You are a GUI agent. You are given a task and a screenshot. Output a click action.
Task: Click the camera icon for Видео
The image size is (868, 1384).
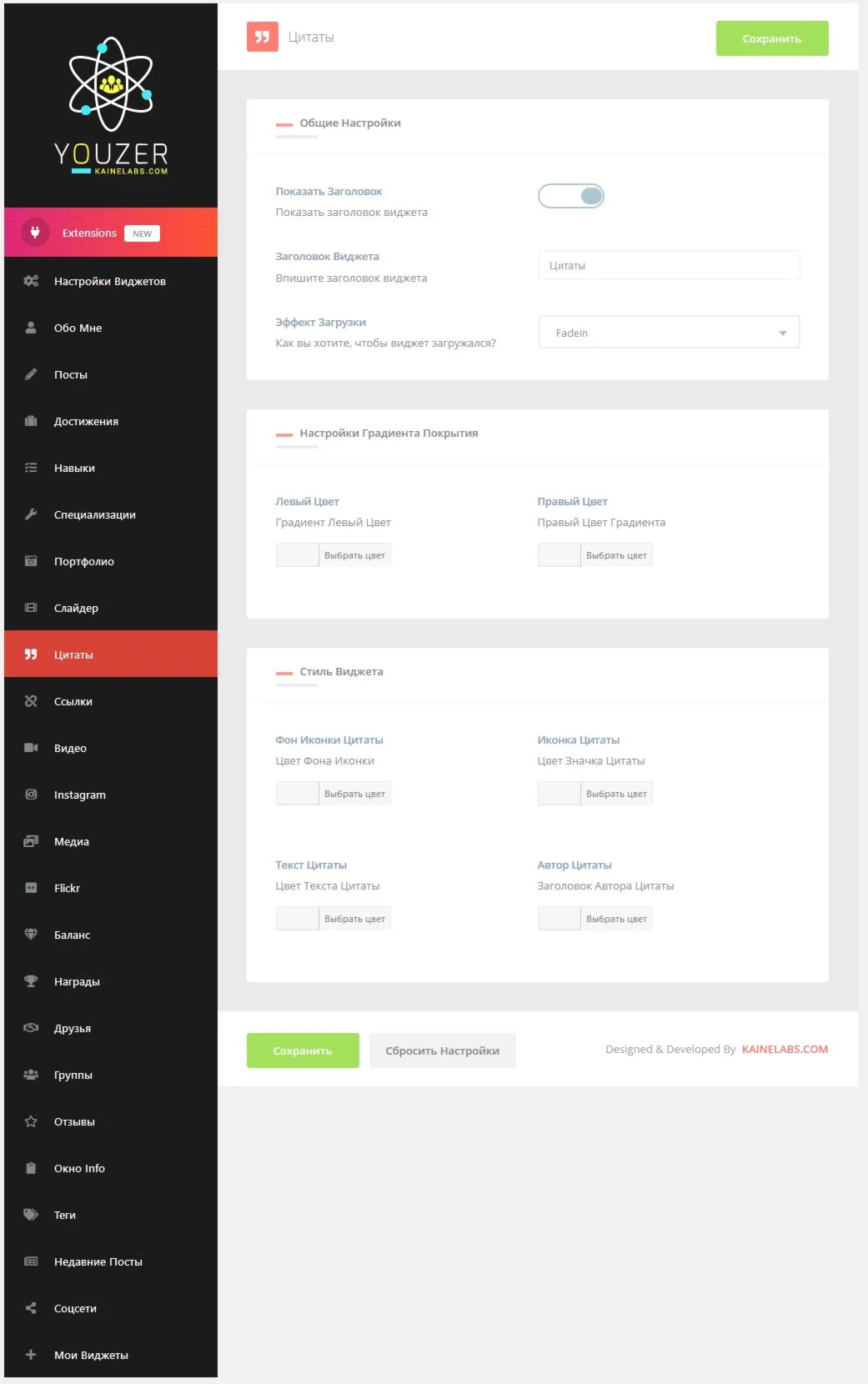31,748
